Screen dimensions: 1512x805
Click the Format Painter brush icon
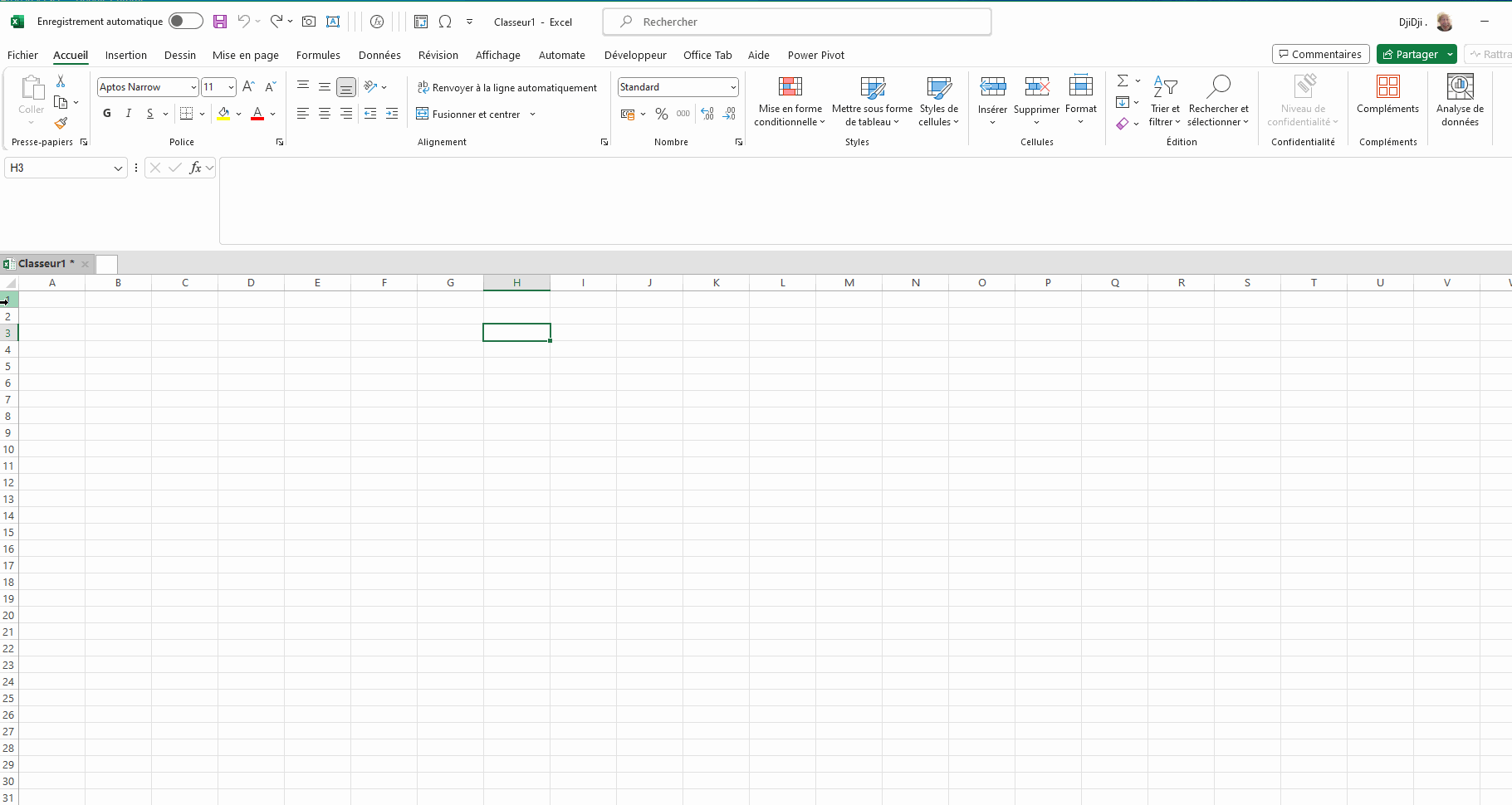(61, 123)
